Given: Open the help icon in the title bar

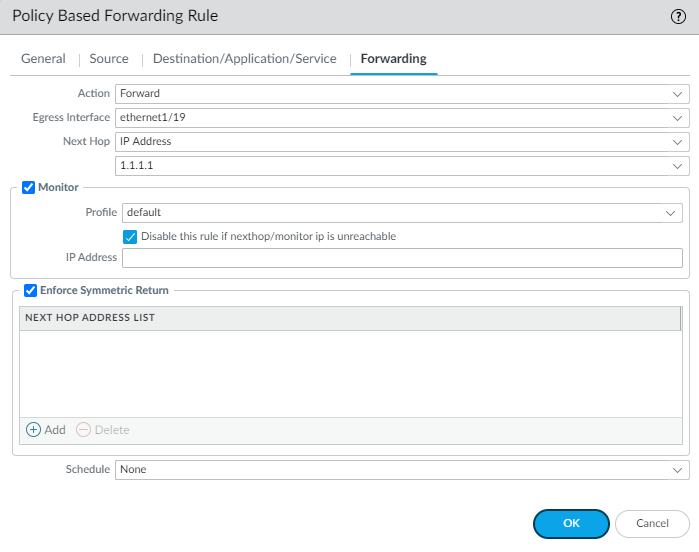Looking at the screenshot, I should (678, 16).
